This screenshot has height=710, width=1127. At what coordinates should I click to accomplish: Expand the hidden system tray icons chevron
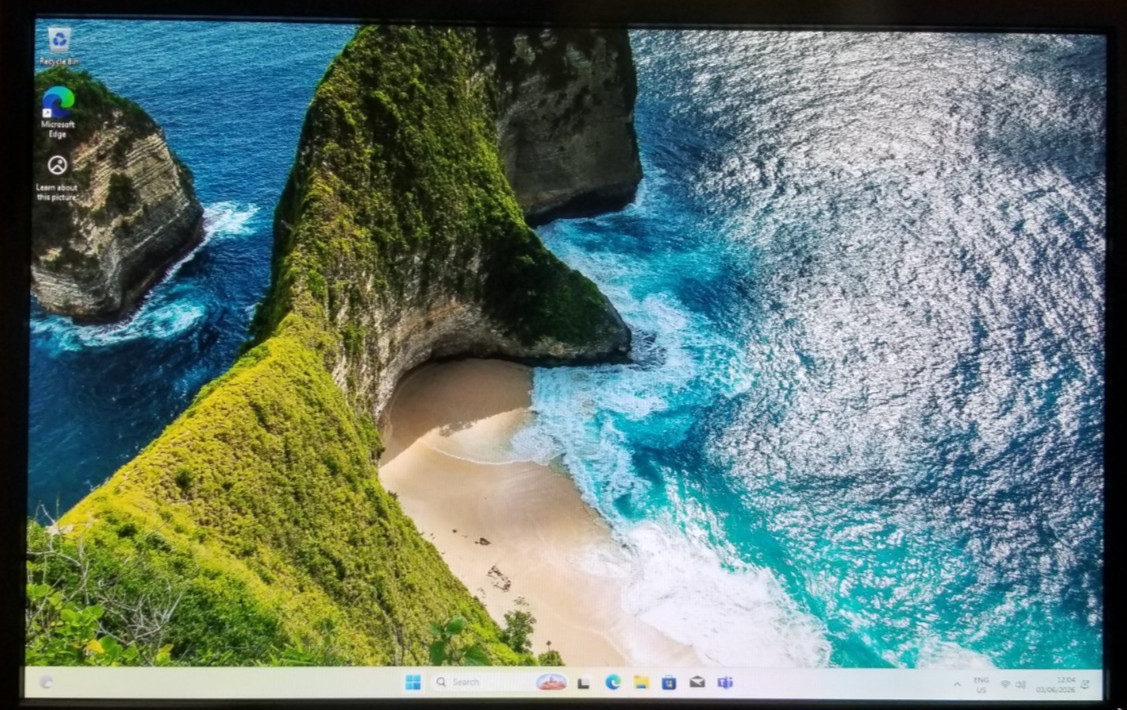pyautogui.click(x=957, y=684)
